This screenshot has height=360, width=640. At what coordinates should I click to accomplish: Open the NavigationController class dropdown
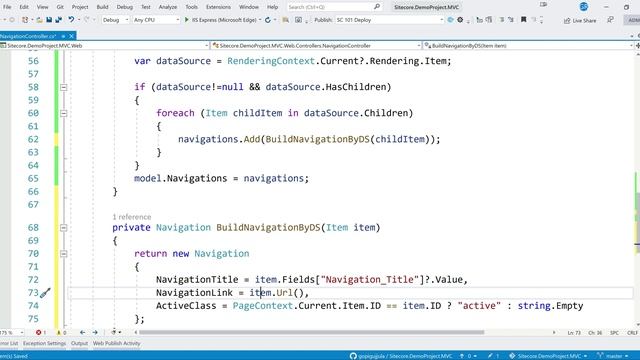[x=317, y=46]
